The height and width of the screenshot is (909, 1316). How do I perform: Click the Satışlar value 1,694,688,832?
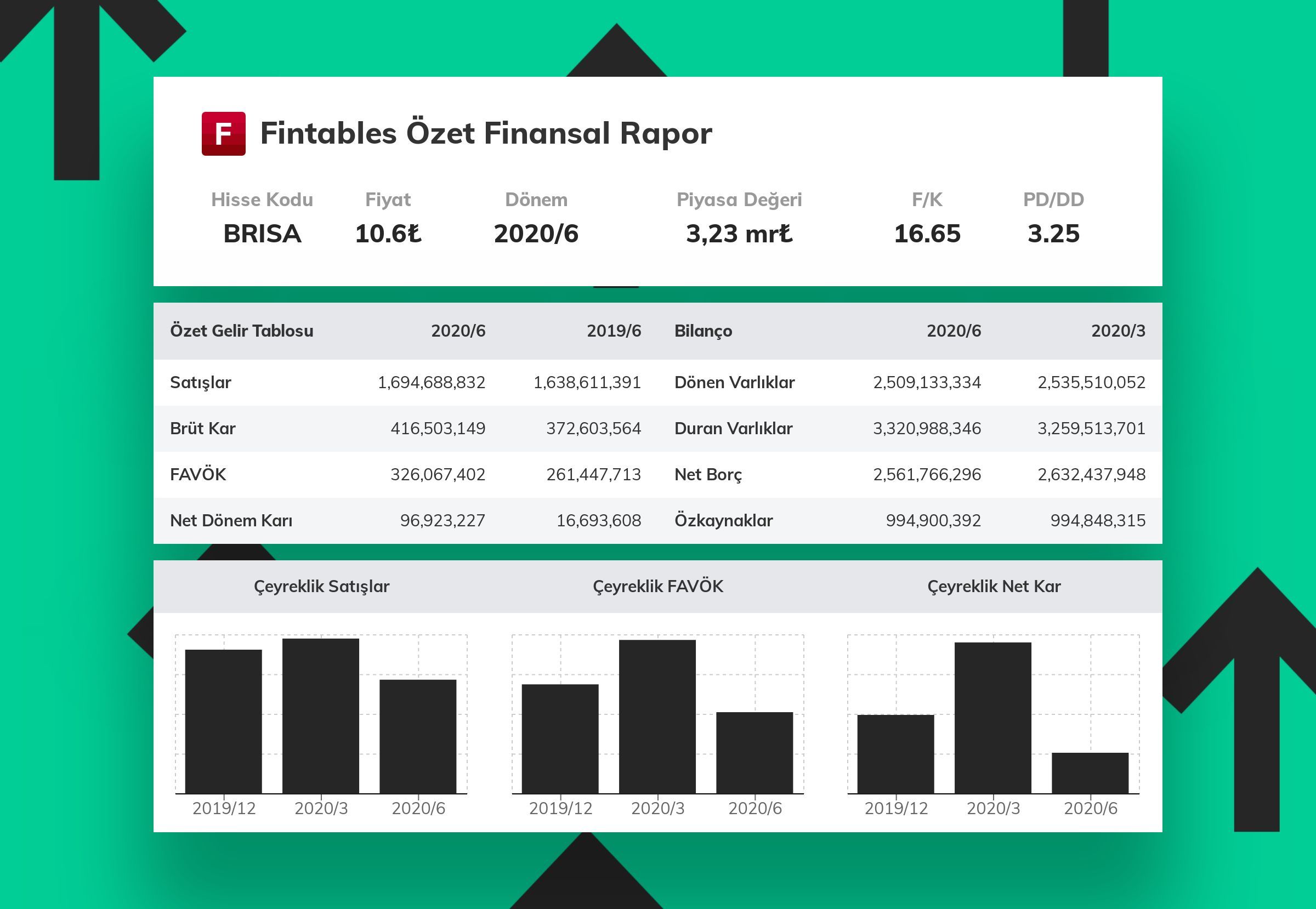431,383
